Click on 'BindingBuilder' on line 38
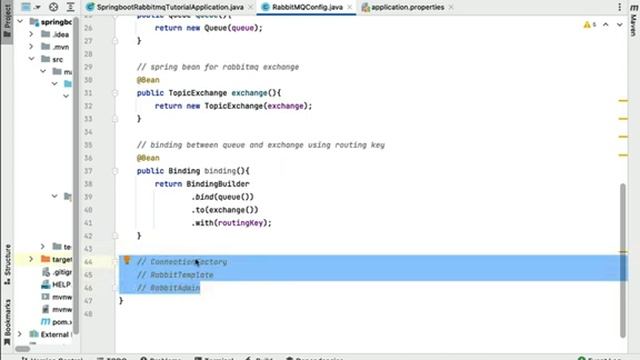The image size is (640, 360). click(x=218, y=184)
